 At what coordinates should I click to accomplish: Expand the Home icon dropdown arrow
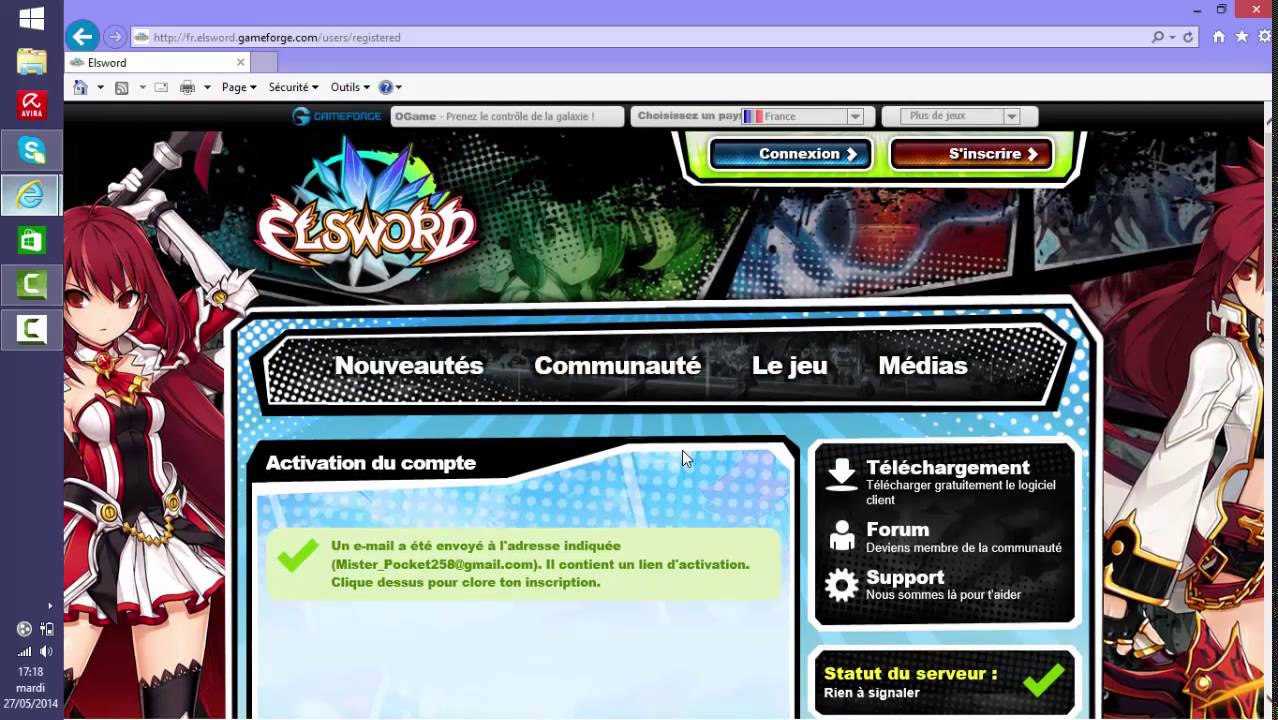pyautogui.click(x=100, y=87)
